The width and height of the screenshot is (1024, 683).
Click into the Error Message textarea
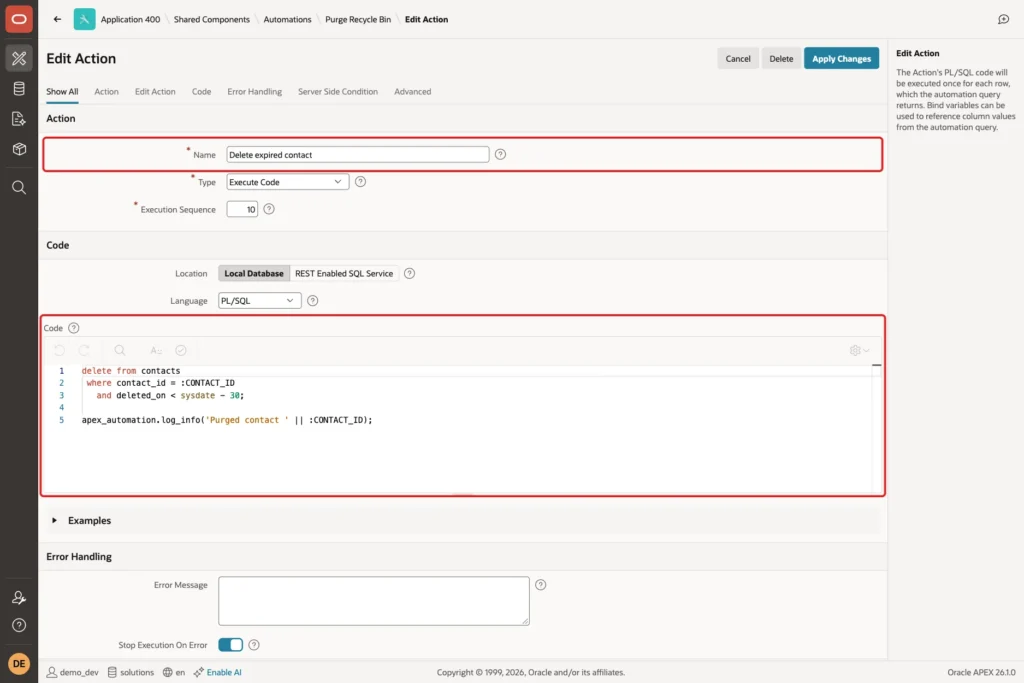(374, 601)
